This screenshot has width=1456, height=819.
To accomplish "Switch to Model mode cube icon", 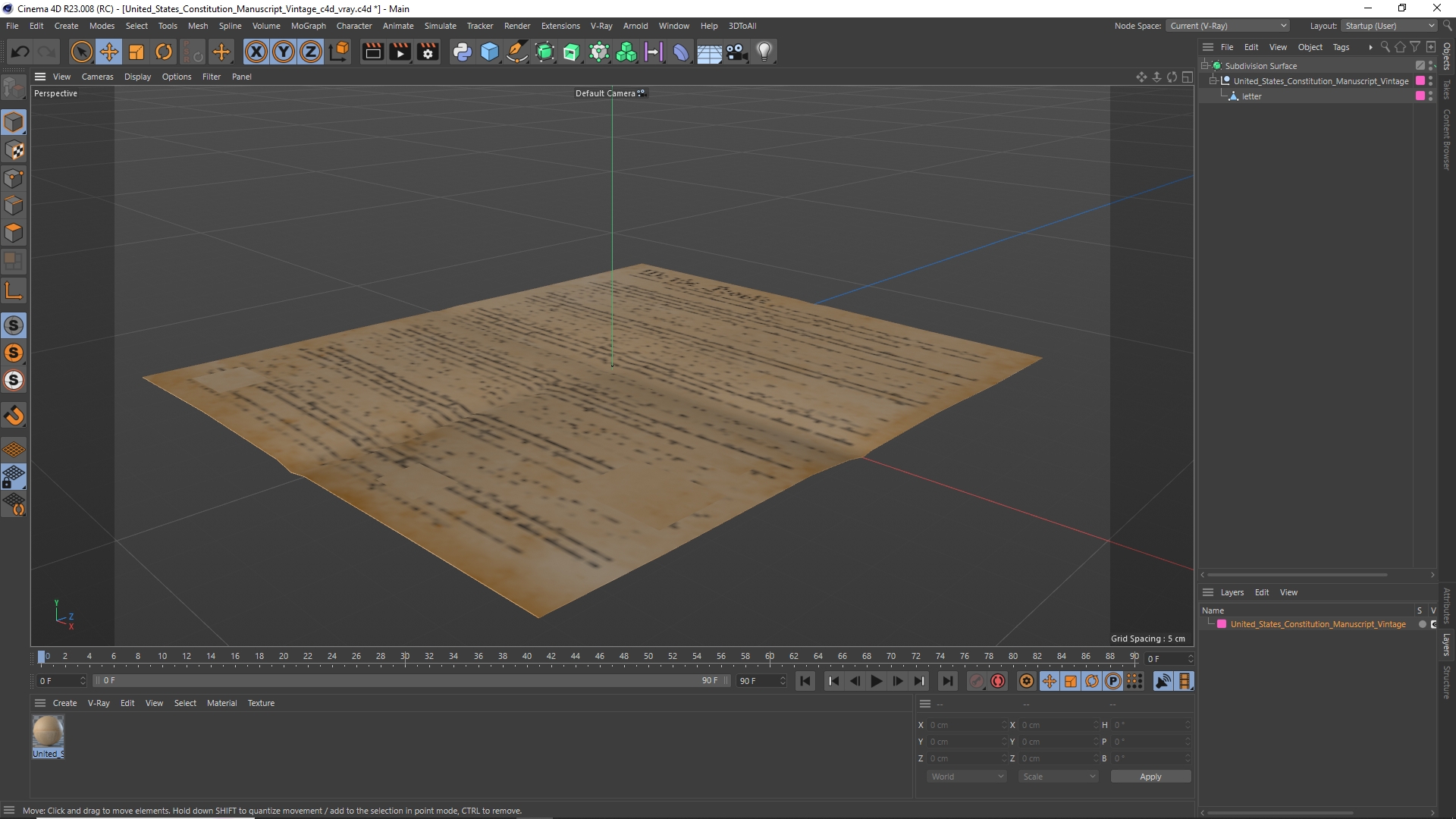I will pyautogui.click(x=14, y=122).
